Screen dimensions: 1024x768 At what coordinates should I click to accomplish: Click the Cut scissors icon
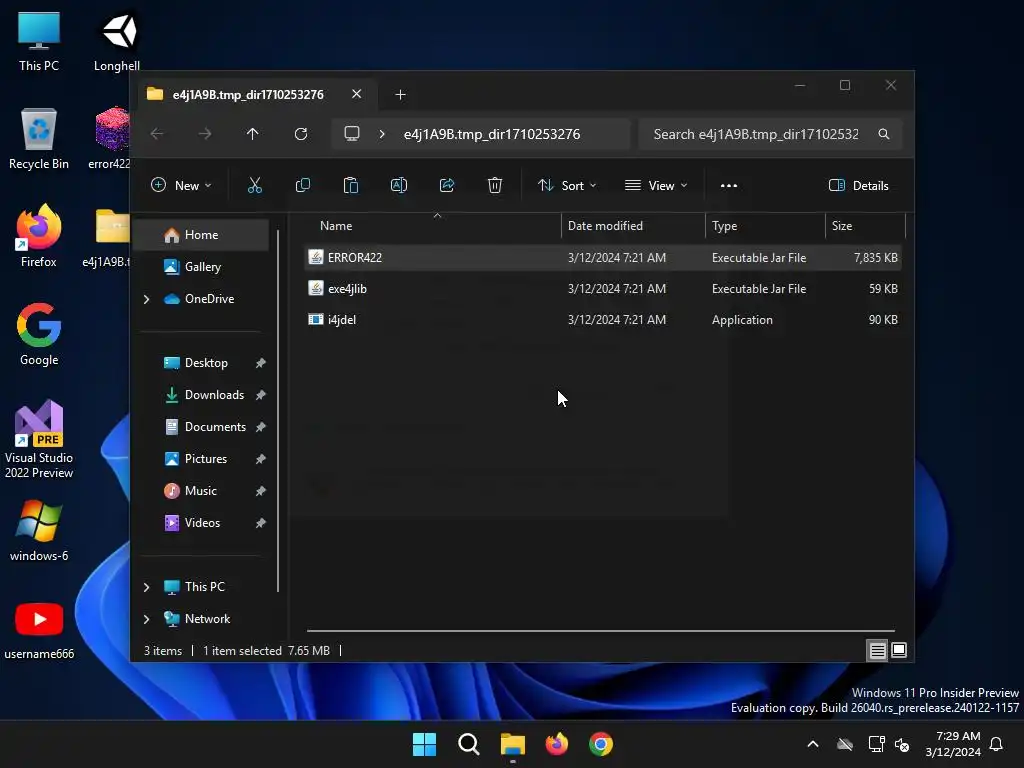click(255, 185)
